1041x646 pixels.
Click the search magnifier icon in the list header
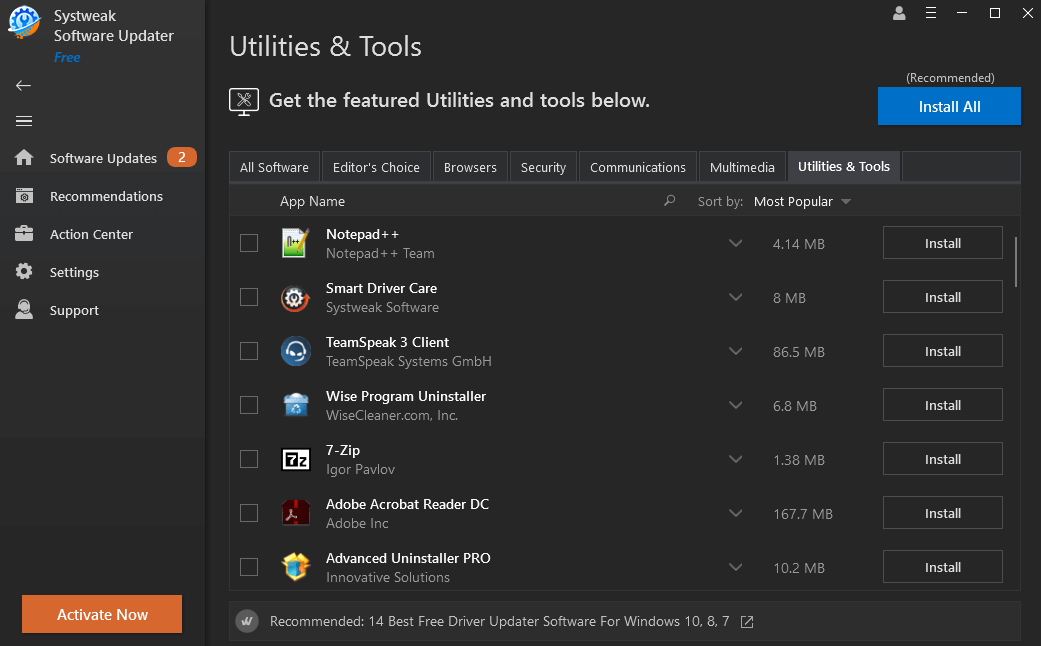(669, 201)
